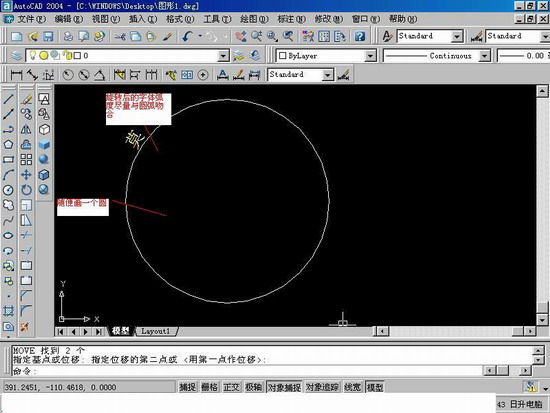Select the Circle draw tool

pyautogui.click(x=8, y=190)
